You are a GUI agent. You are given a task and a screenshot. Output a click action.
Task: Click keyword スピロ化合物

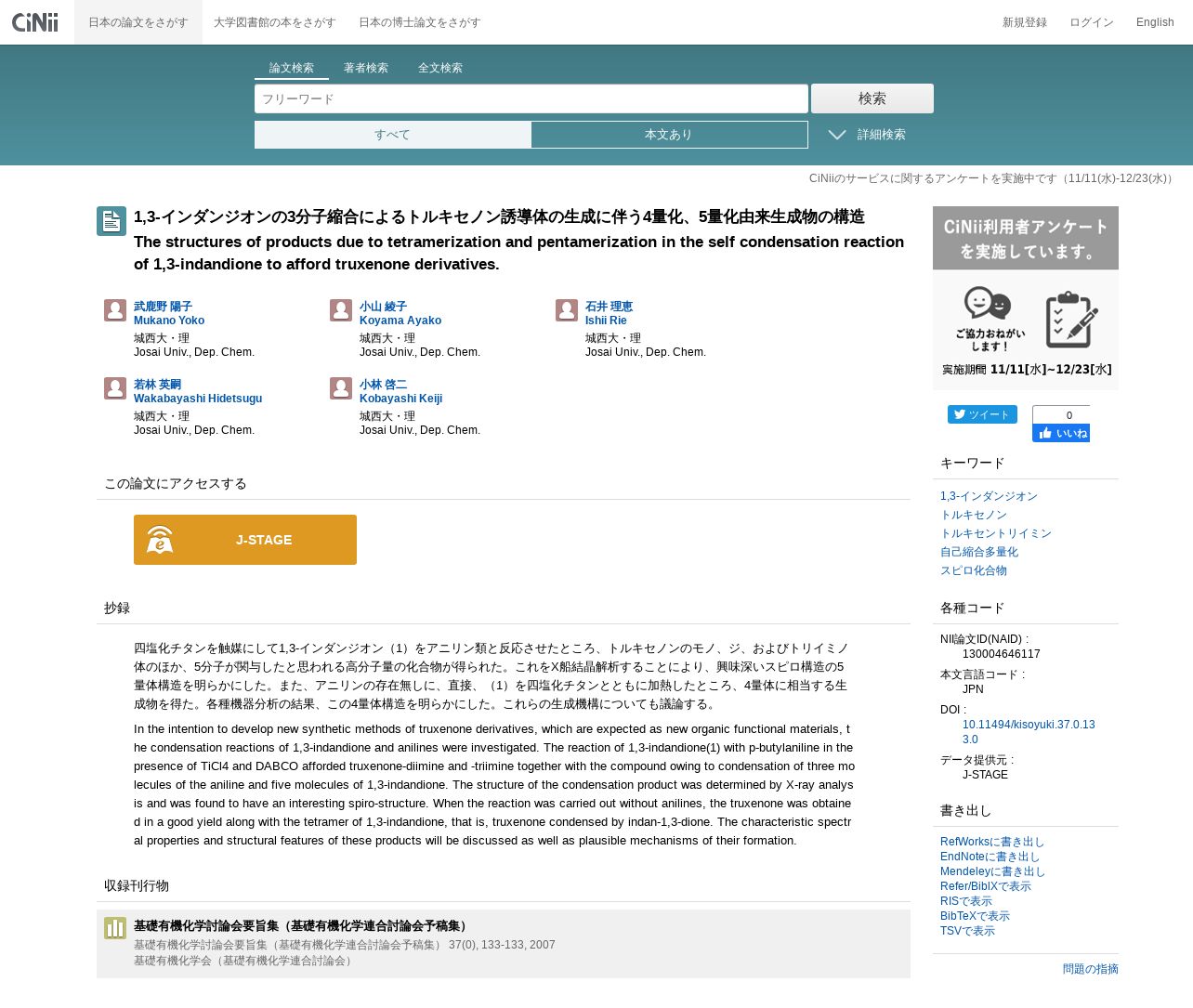coord(974,570)
